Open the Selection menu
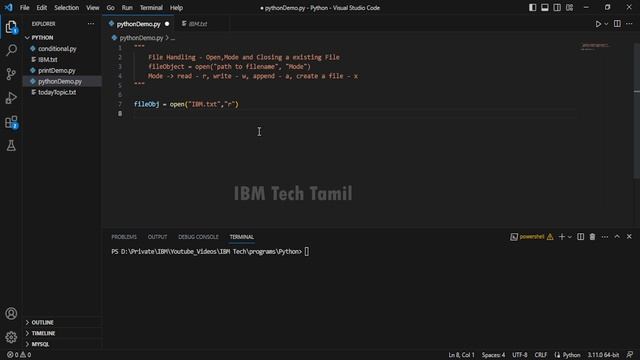This screenshot has height=360, width=640. [67, 8]
